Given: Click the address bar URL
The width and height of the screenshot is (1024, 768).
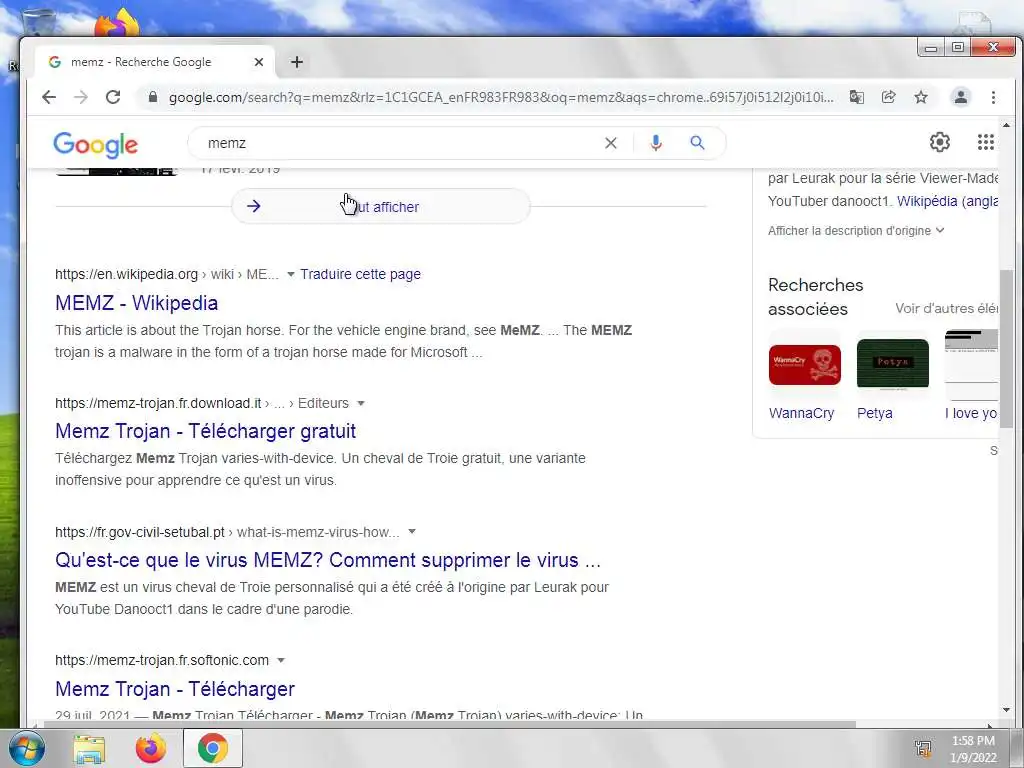Looking at the screenshot, I should 501,97.
